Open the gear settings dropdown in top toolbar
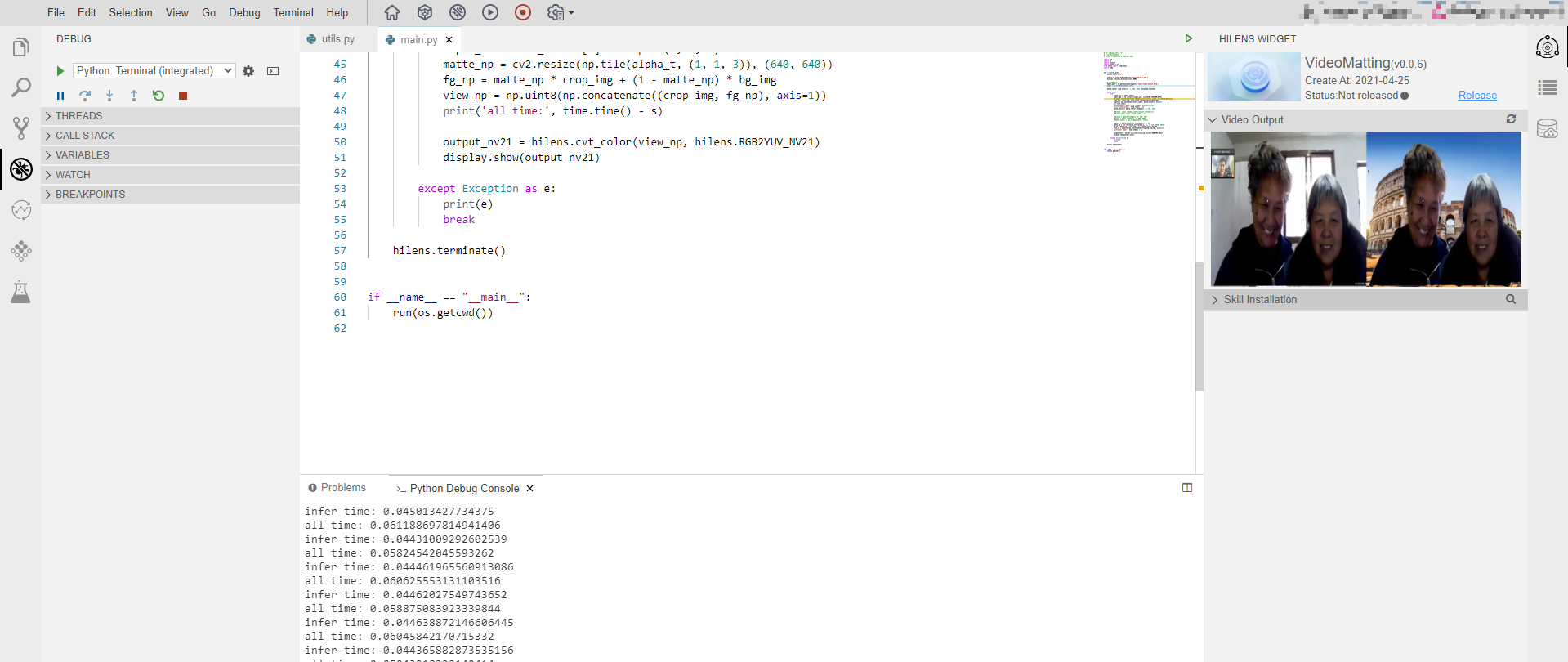The width and height of the screenshot is (1568, 662). (x=561, y=12)
